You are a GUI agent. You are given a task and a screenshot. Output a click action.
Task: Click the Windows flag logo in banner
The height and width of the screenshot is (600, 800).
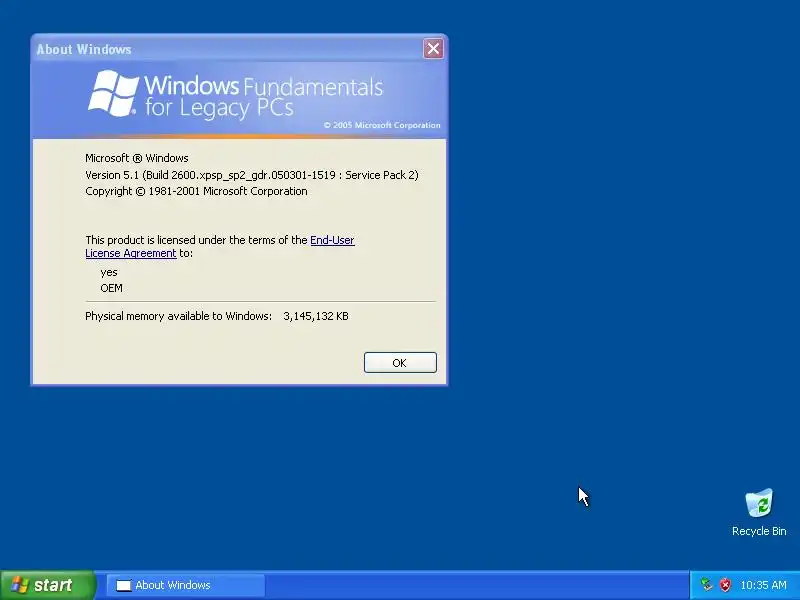click(x=113, y=93)
